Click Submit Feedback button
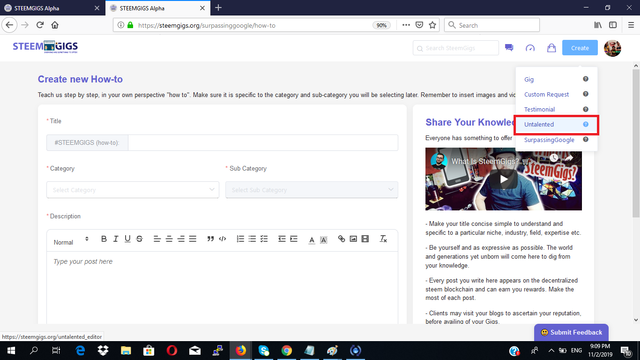This screenshot has width=640, height=360. [571, 332]
